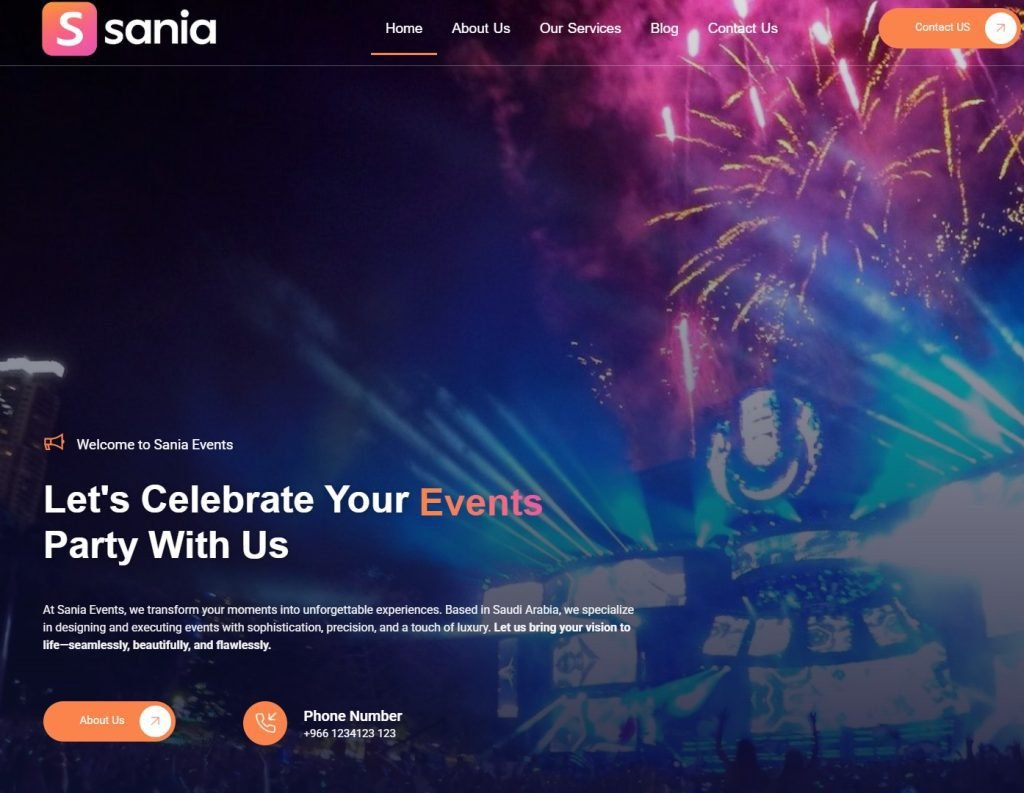Visit the Blog page link

(664, 29)
